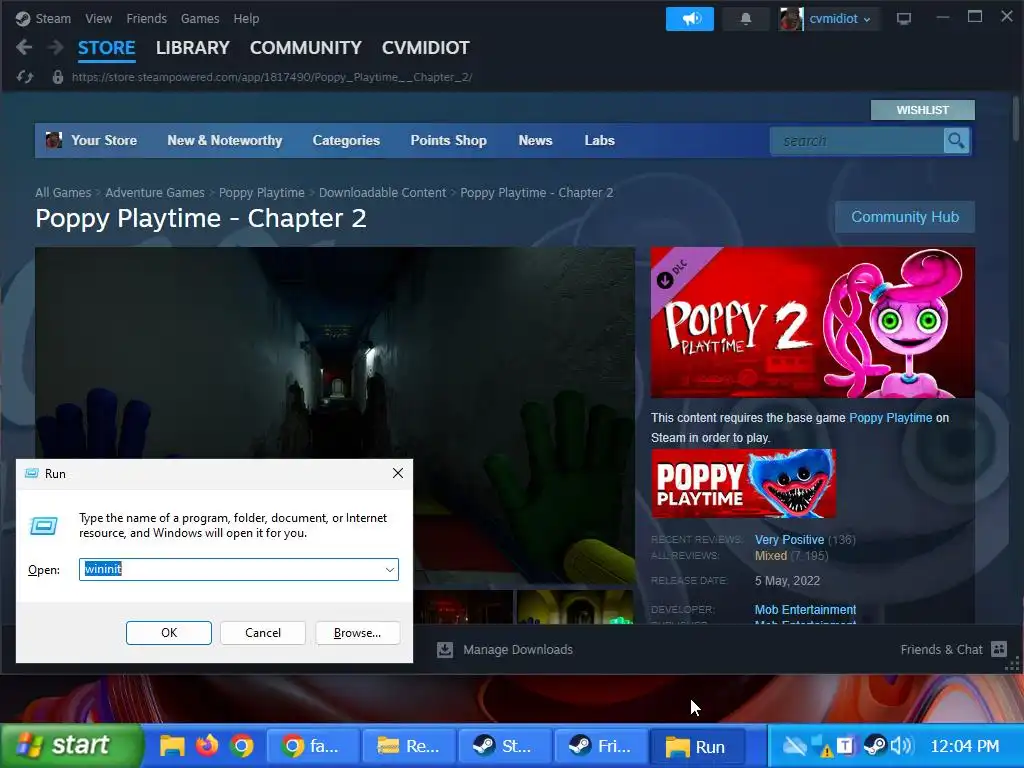The image size is (1024, 768).
Task: Click the Steam page vertical scrollbar
Action: point(1016,118)
